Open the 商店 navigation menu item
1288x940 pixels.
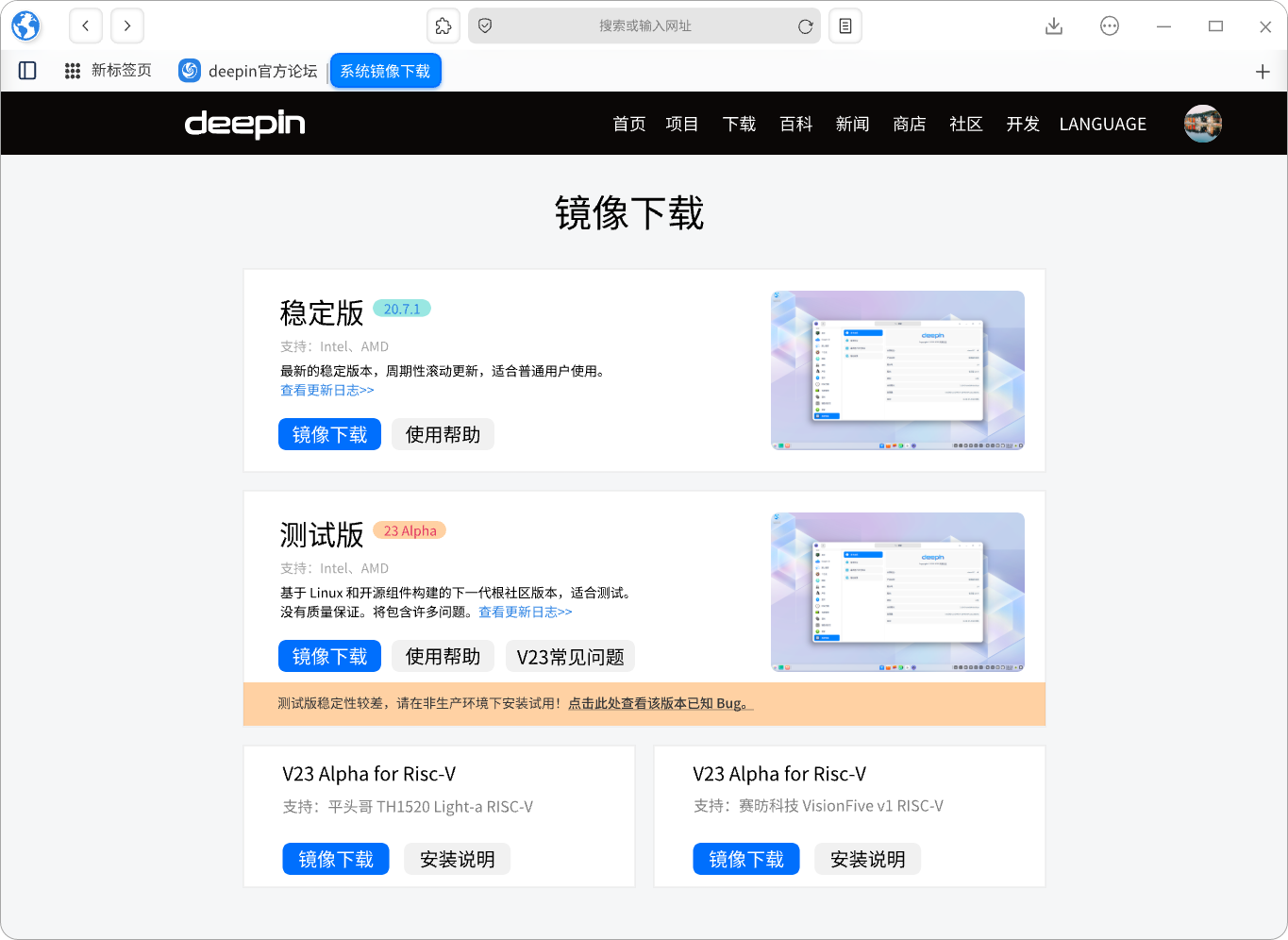point(910,124)
